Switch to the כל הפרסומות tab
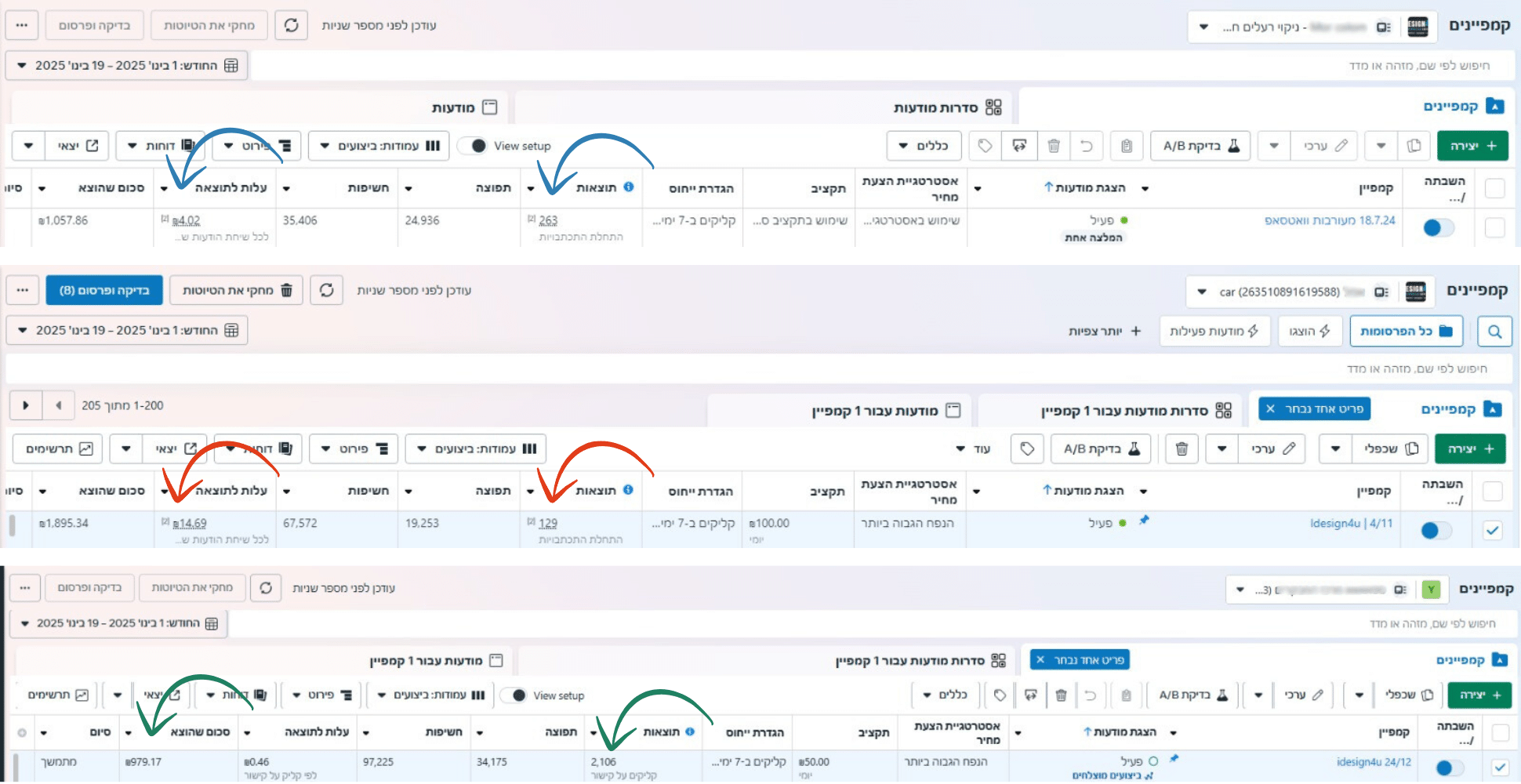 1406,331
